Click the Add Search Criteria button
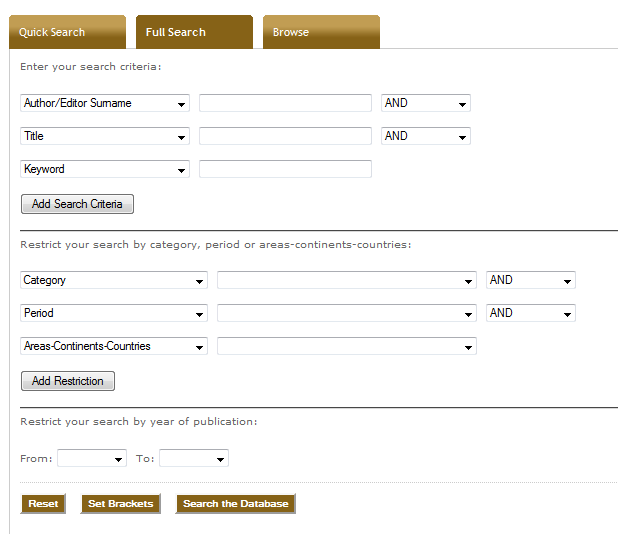Image resolution: width=618 pixels, height=534 pixels. [x=77, y=204]
